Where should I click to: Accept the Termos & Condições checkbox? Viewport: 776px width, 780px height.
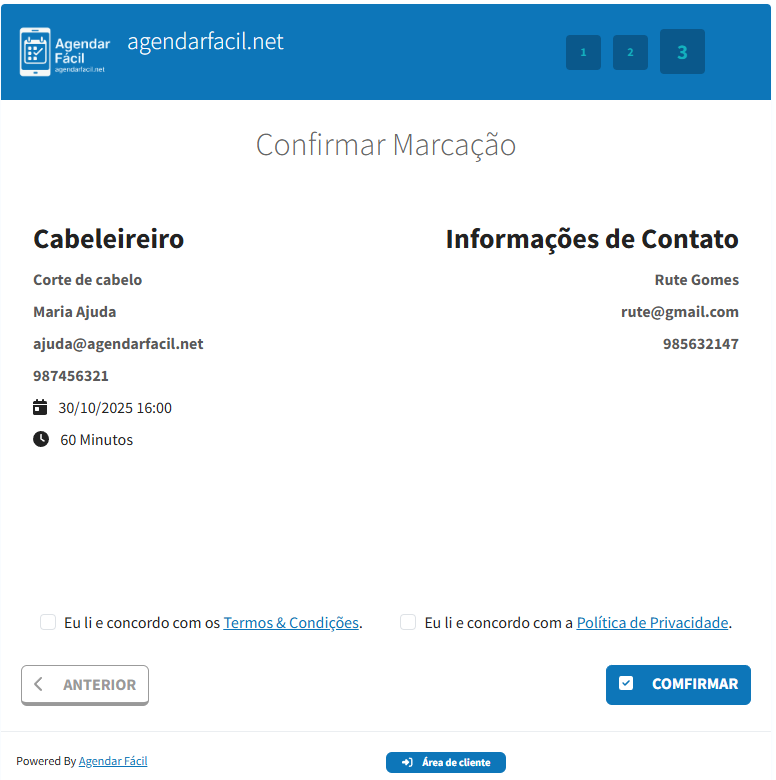(x=48, y=622)
